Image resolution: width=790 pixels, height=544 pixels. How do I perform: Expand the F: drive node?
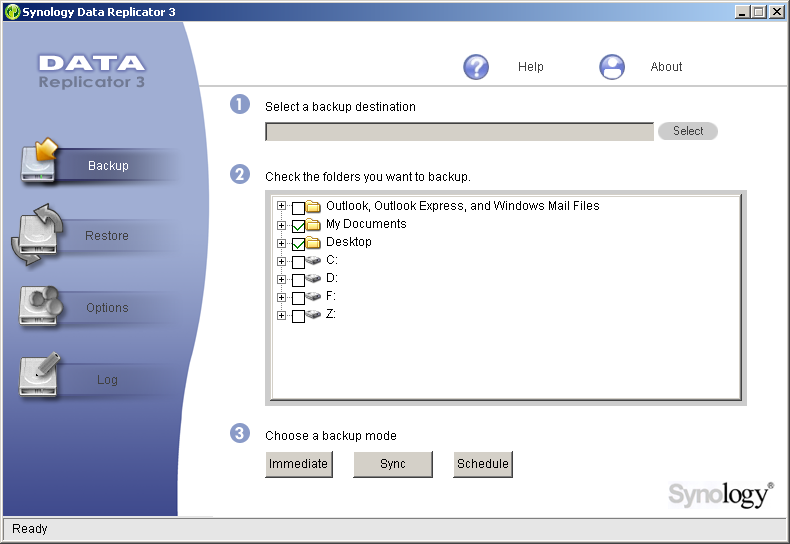click(281, 297)
